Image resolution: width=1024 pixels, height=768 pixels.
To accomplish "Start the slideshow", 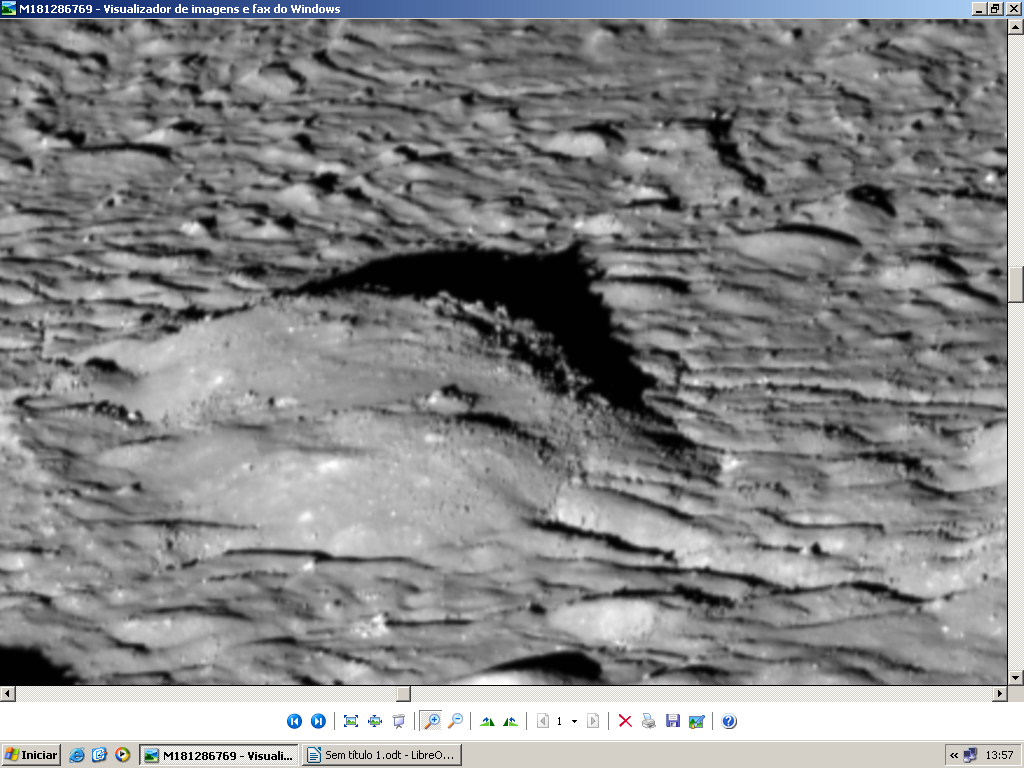I will pos(399,721).
